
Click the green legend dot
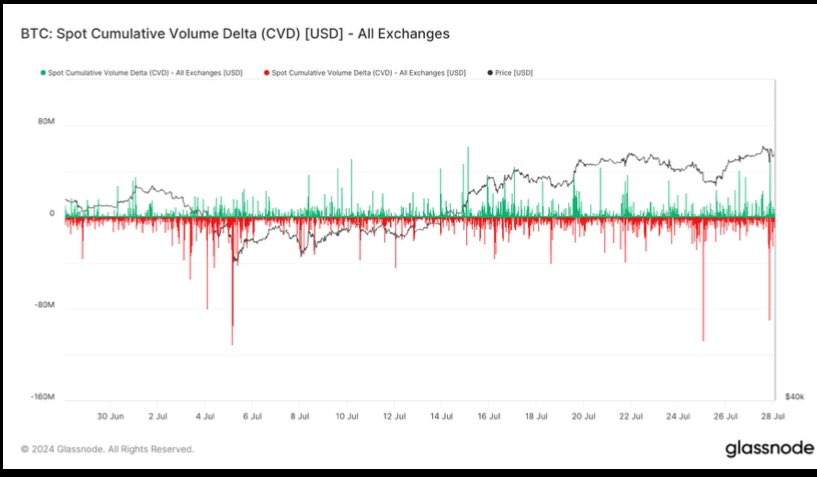click(x=43, y=73)
